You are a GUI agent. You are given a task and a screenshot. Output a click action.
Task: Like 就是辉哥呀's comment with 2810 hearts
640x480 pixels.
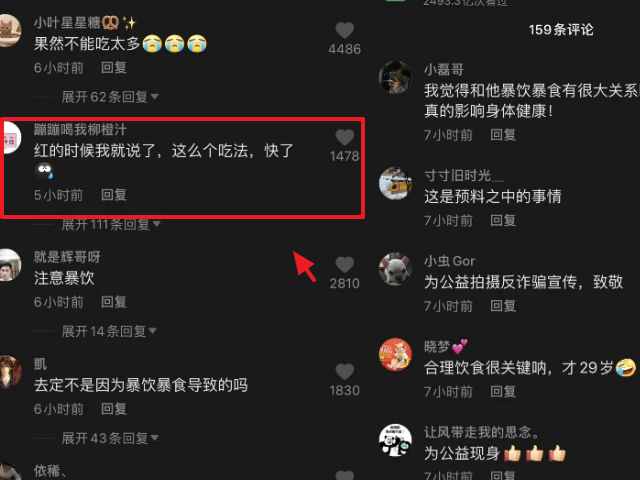coord(344,264)
